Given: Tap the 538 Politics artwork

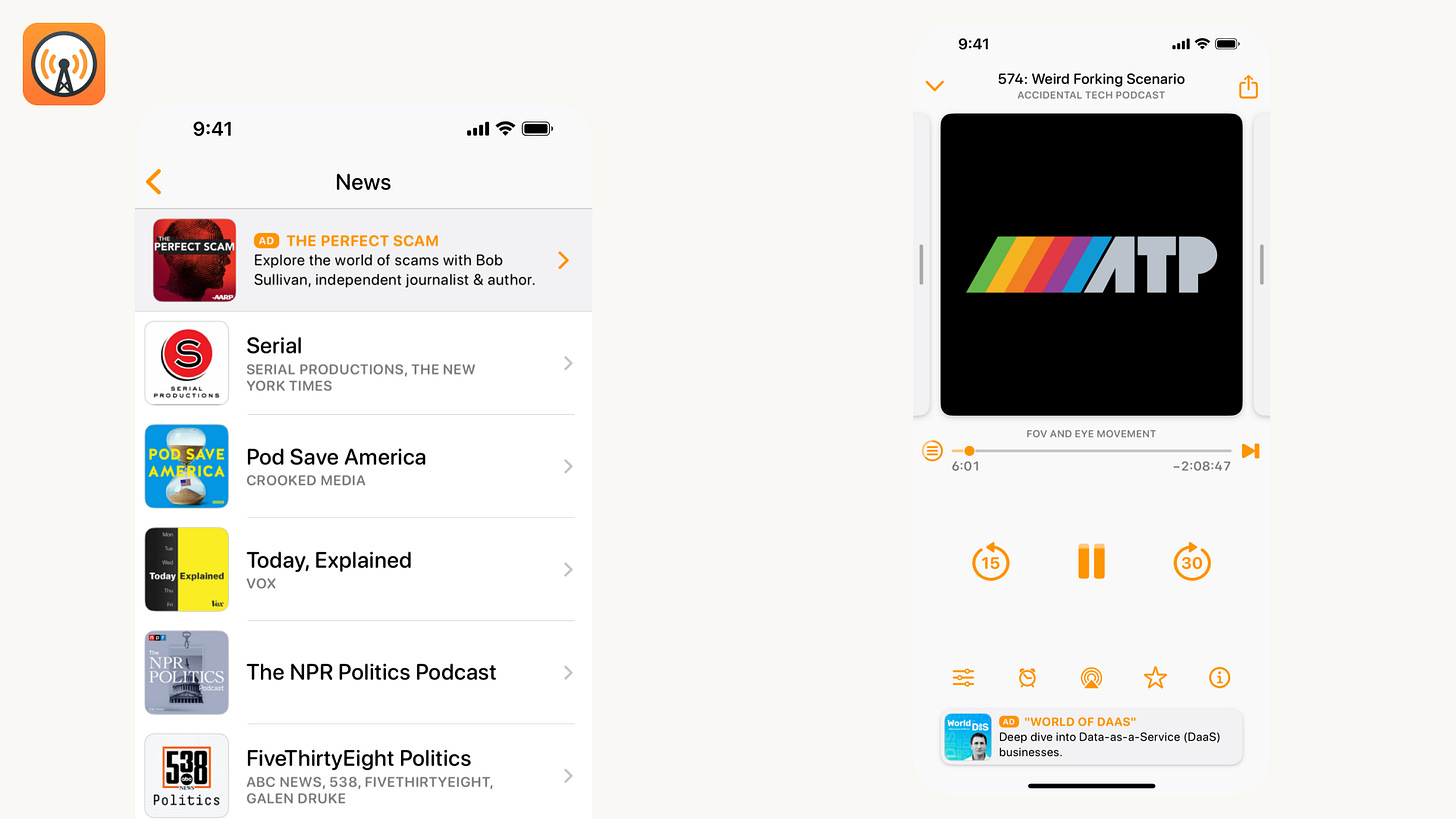Looking at the screenshot, I should click(187, 775).
